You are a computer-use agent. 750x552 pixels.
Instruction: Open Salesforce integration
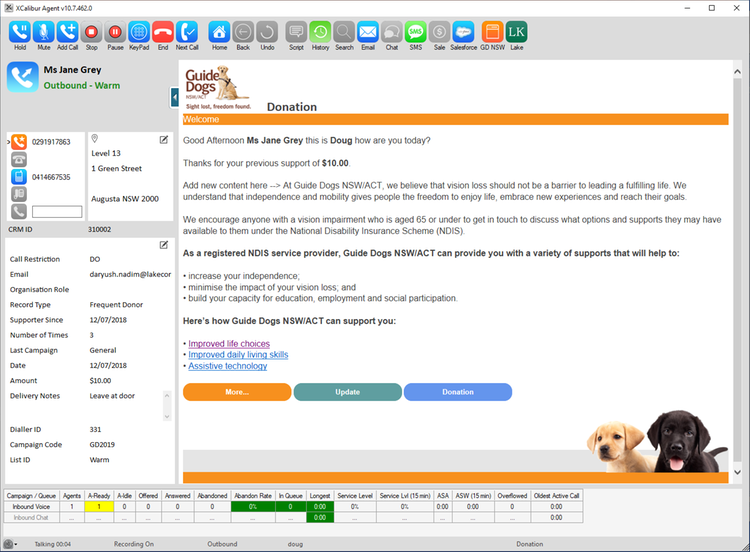[464, 33]
